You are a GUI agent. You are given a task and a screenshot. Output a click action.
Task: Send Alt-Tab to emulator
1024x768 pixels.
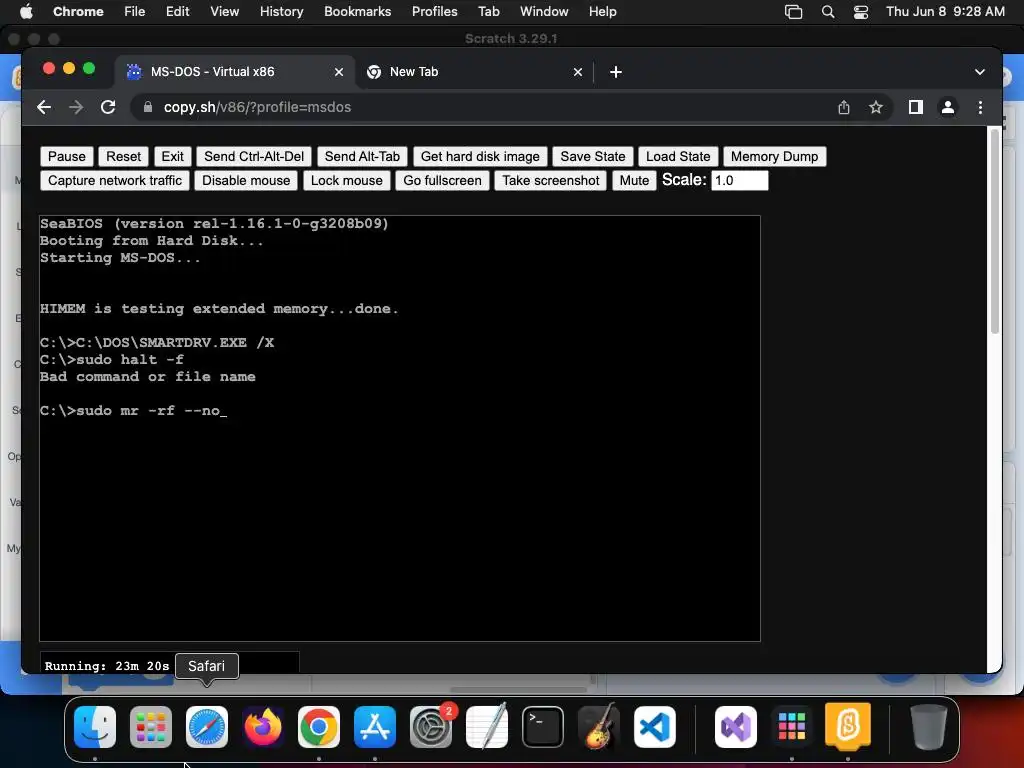[x=362, y=156]
